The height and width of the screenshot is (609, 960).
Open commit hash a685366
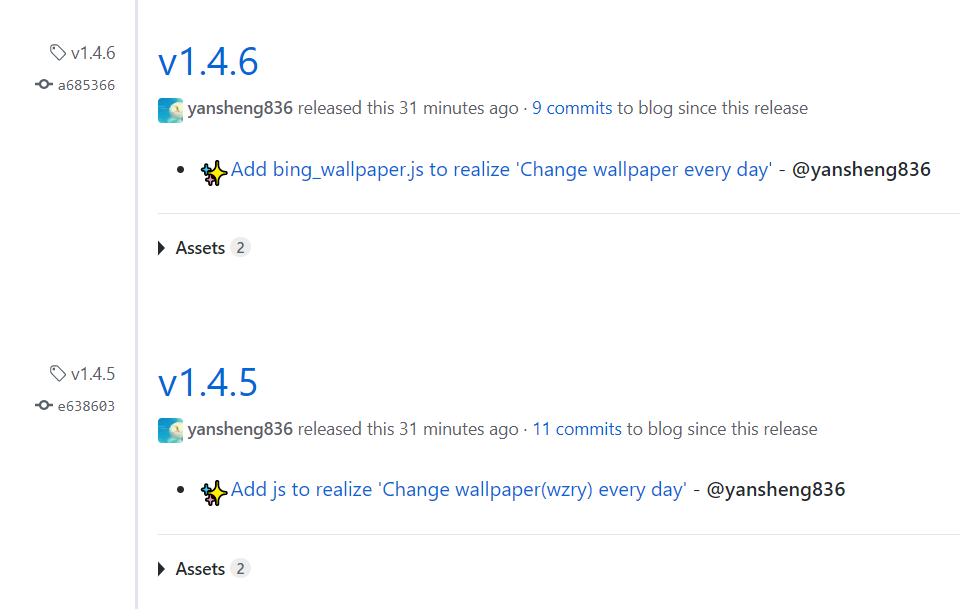(86, 85)
